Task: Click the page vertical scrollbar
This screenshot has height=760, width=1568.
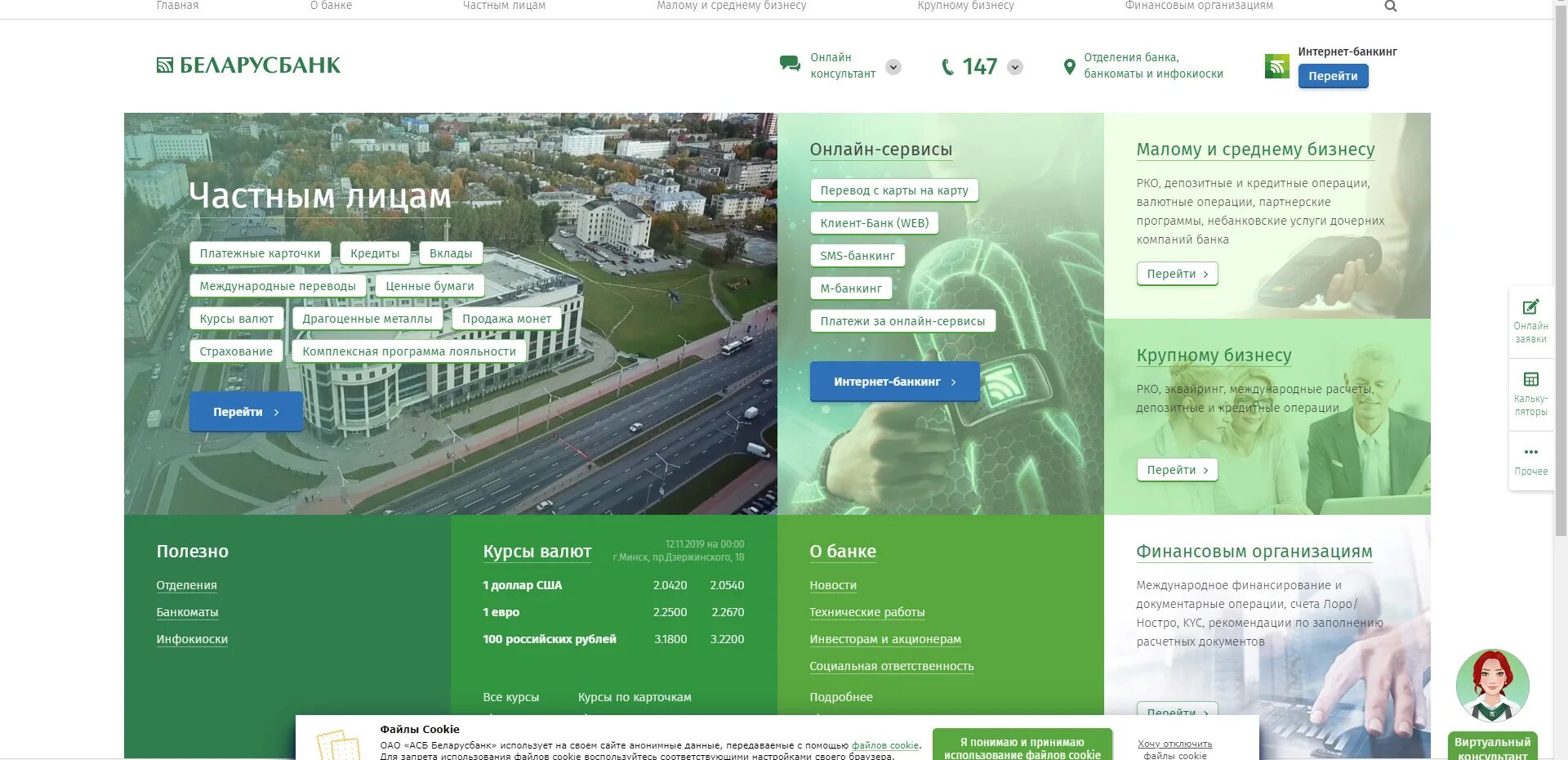Action: click(x=1561, y=270)
